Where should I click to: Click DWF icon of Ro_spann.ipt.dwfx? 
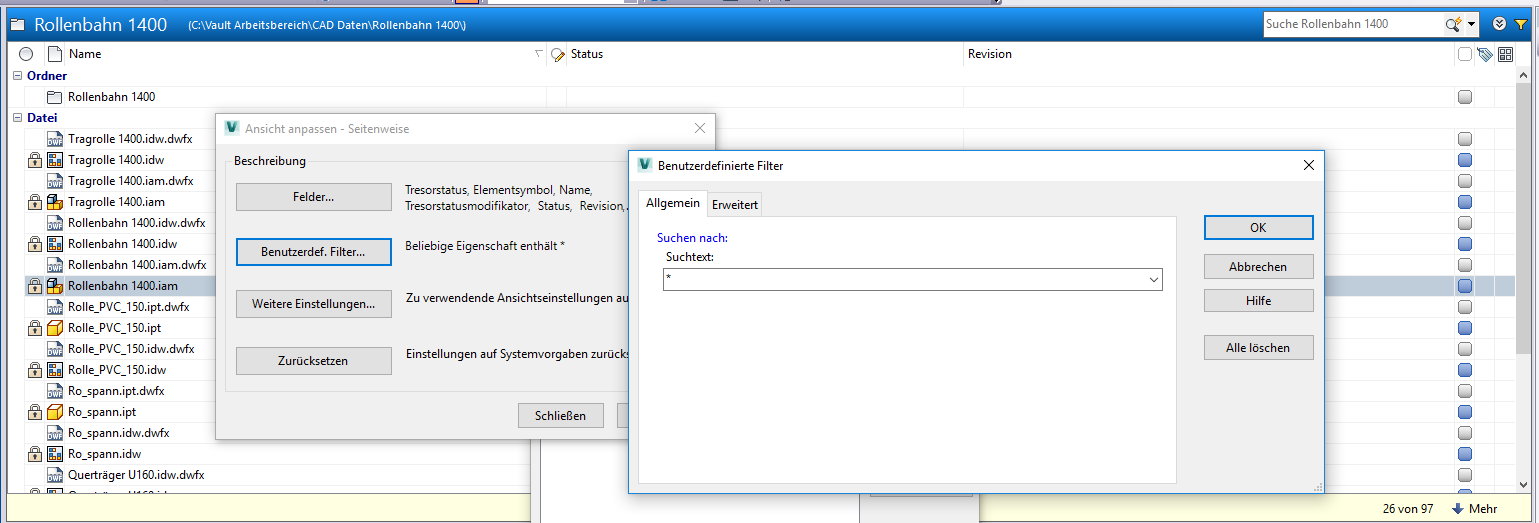tap(55, 391)
